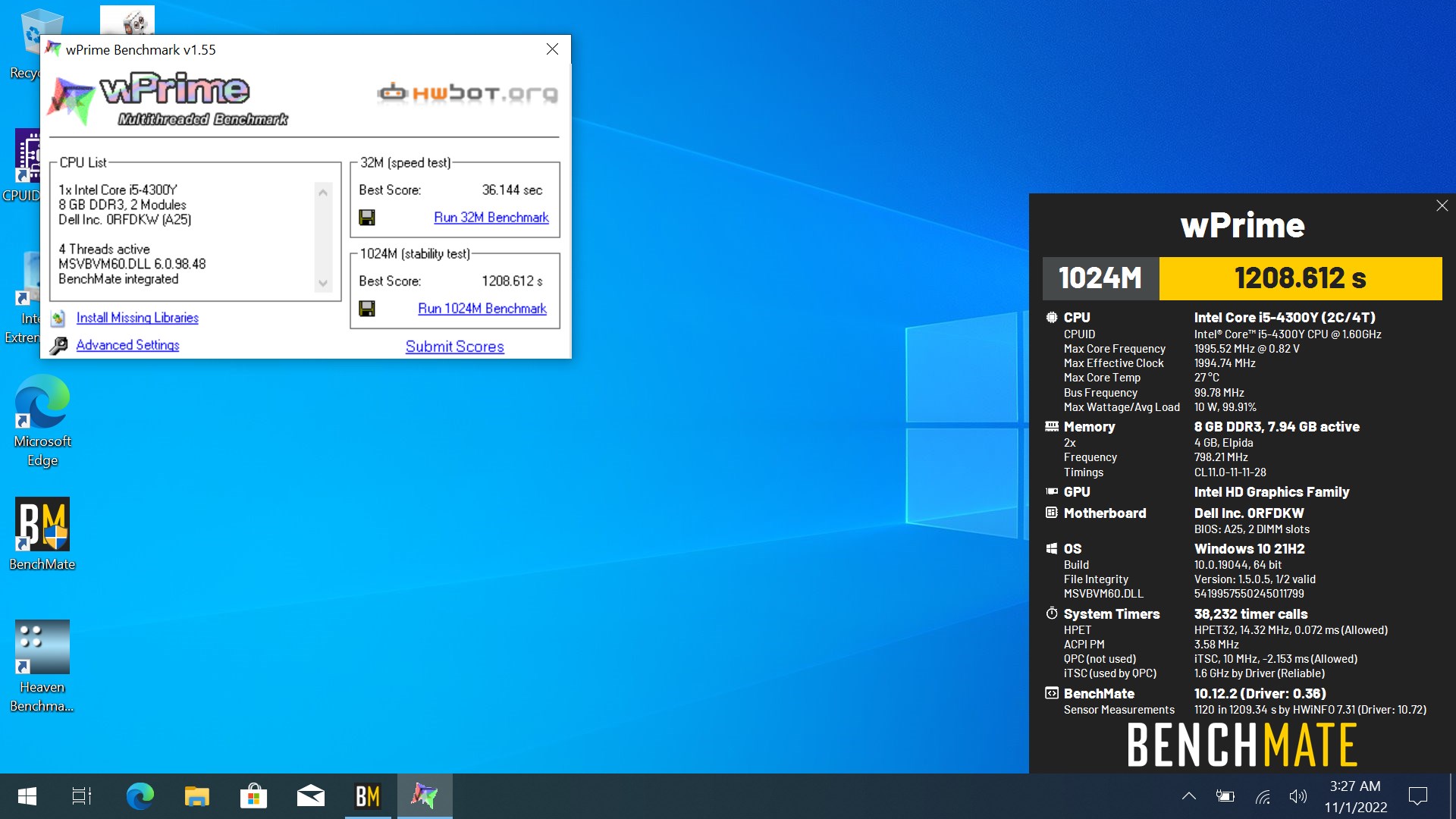The width and height of the screenshot is (1456, 819).
Task: Click the Dell Inc. 0RFDKW value
Action: pyautogui.click(x=1249, y=513)
